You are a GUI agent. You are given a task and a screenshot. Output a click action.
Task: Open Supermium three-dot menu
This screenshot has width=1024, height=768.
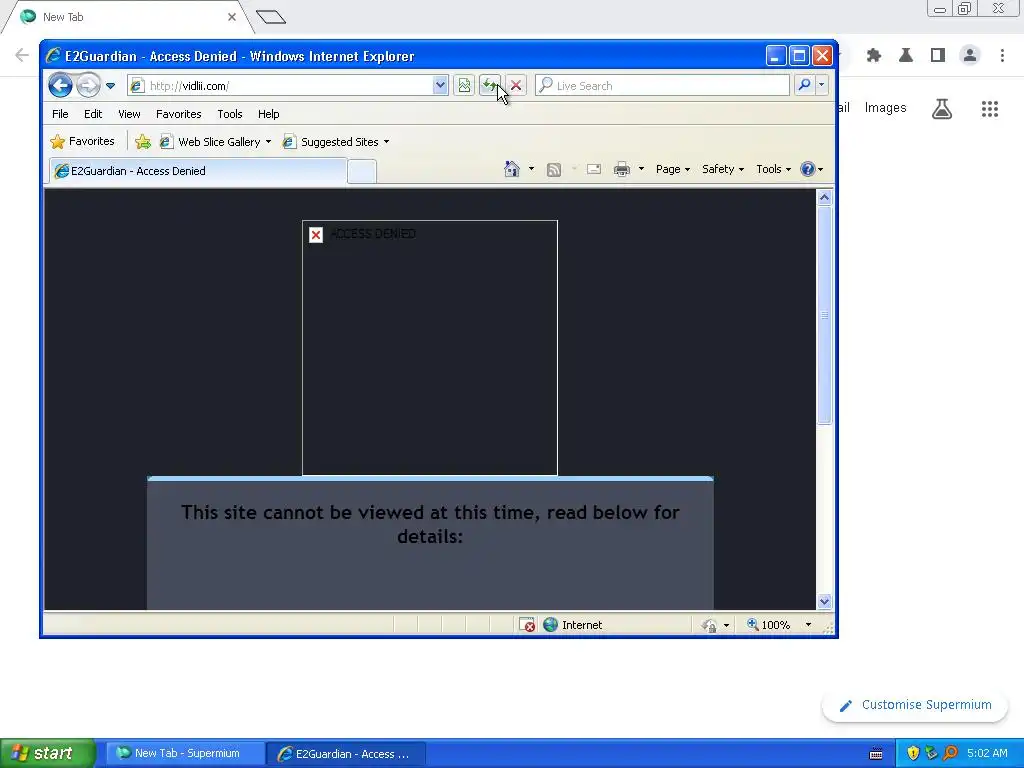pos(1002,56)
